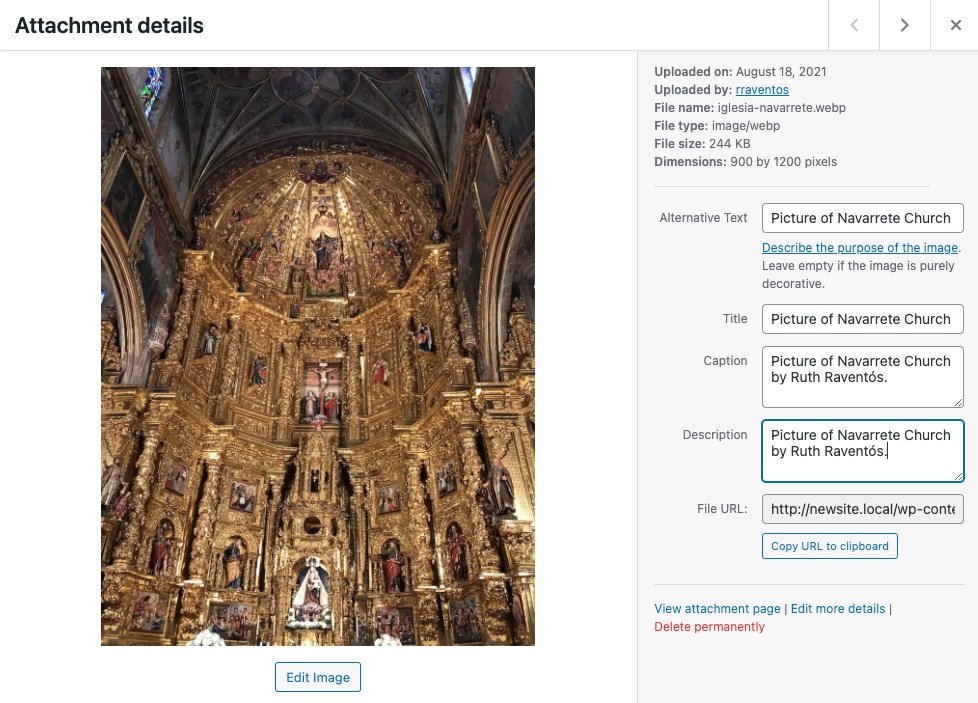Click inside the Caption text area
This screenshot has width=978, height=703.
[x=863, y=377]
